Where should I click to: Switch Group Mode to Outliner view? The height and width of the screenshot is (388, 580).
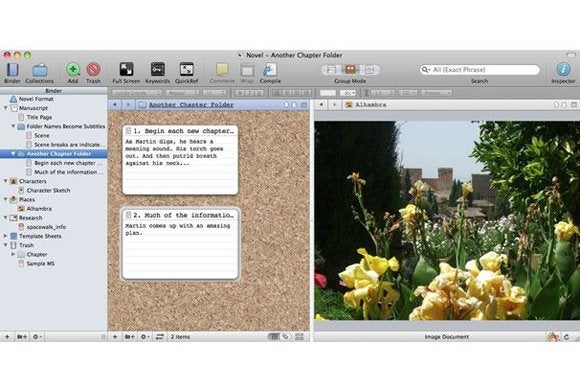[x=369, y=70]
